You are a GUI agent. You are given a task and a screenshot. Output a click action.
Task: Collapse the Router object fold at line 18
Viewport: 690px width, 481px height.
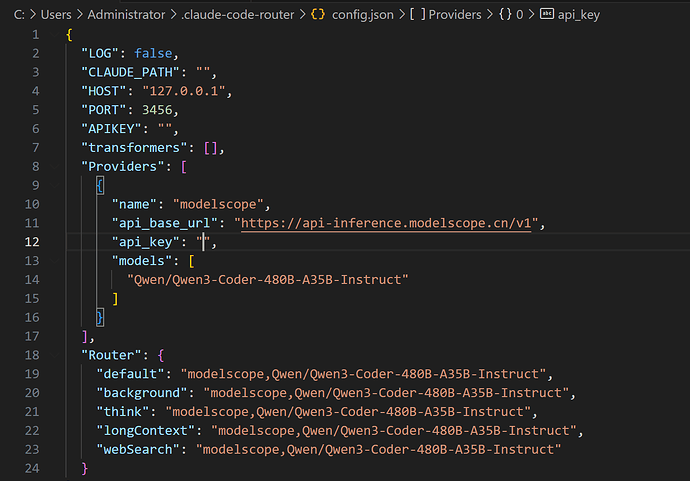tap(55, 355)
